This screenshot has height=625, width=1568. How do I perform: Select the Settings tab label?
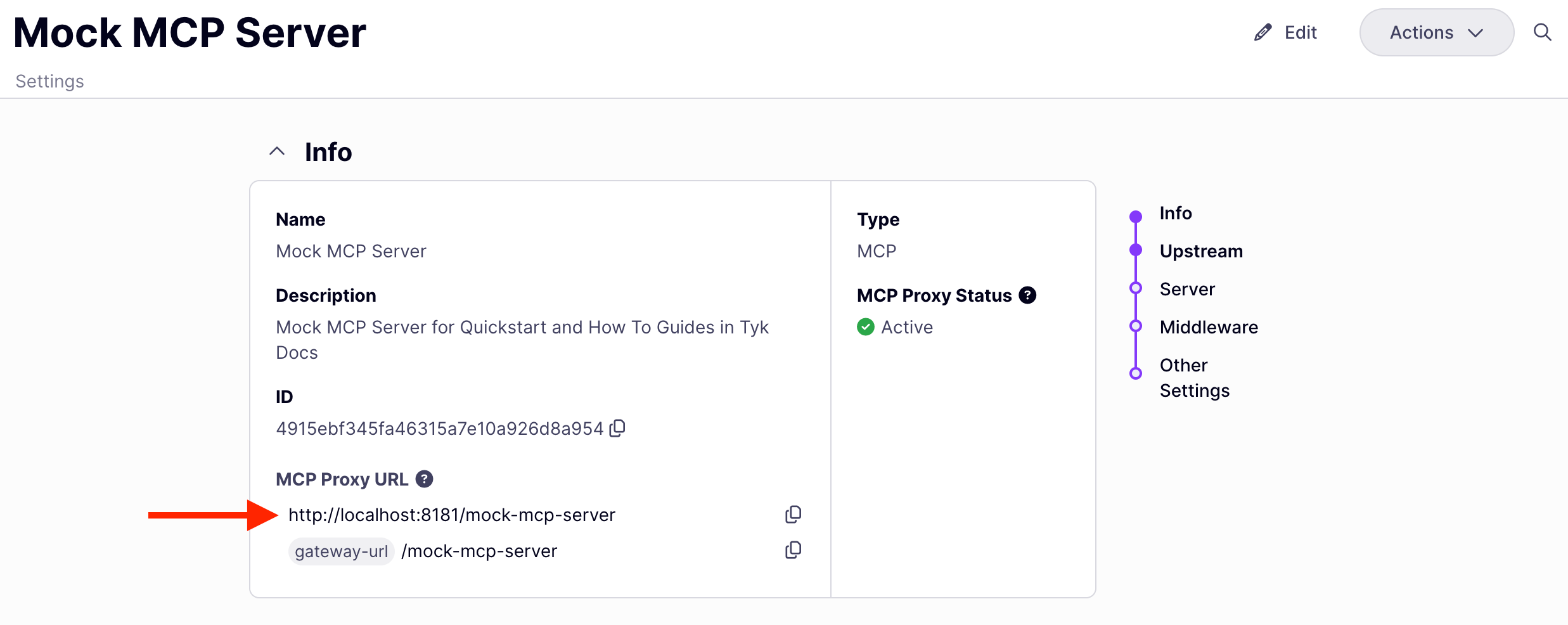tap(49, 81)
